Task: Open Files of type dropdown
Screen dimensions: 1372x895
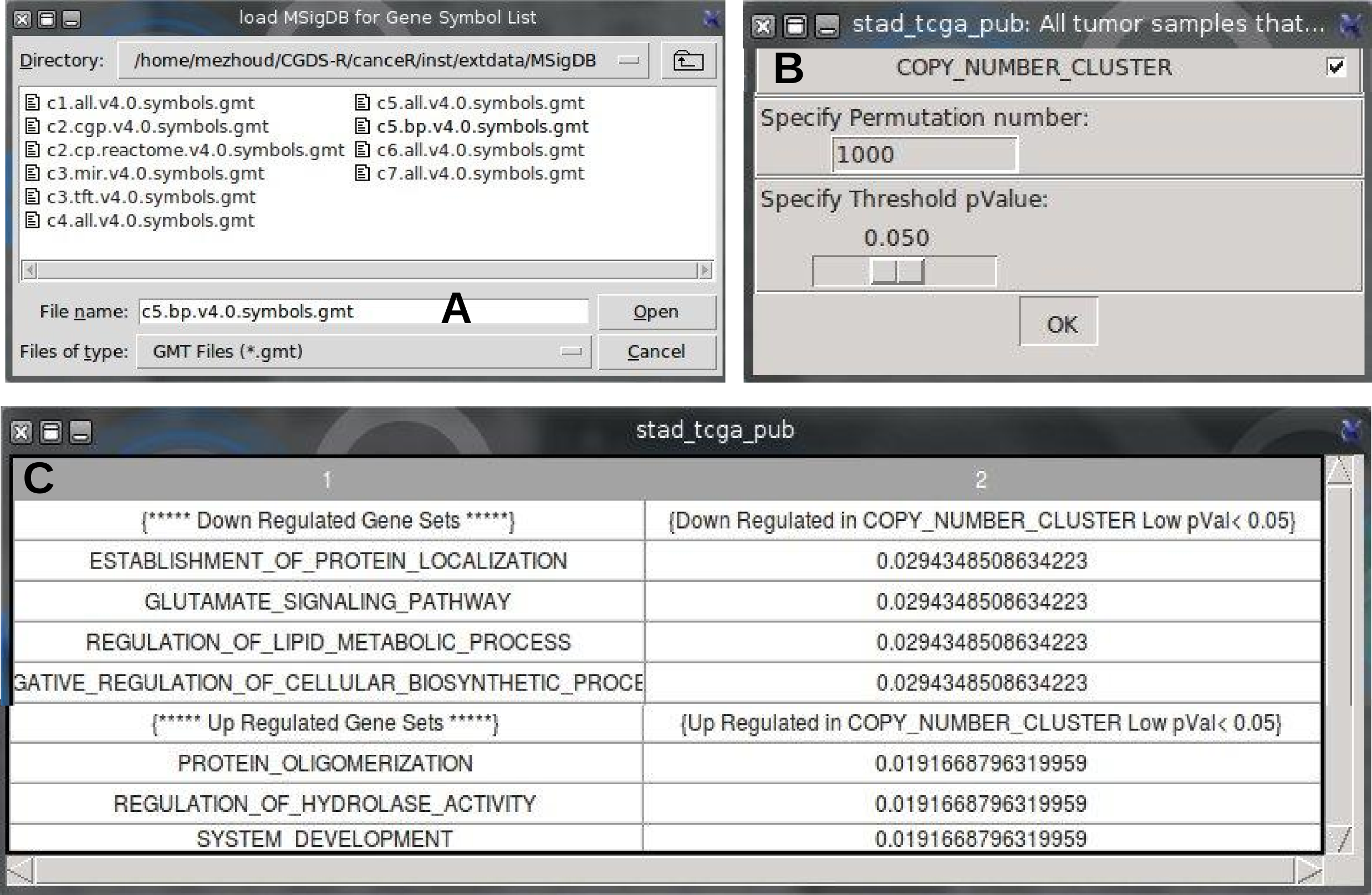Action: point(571,351)
